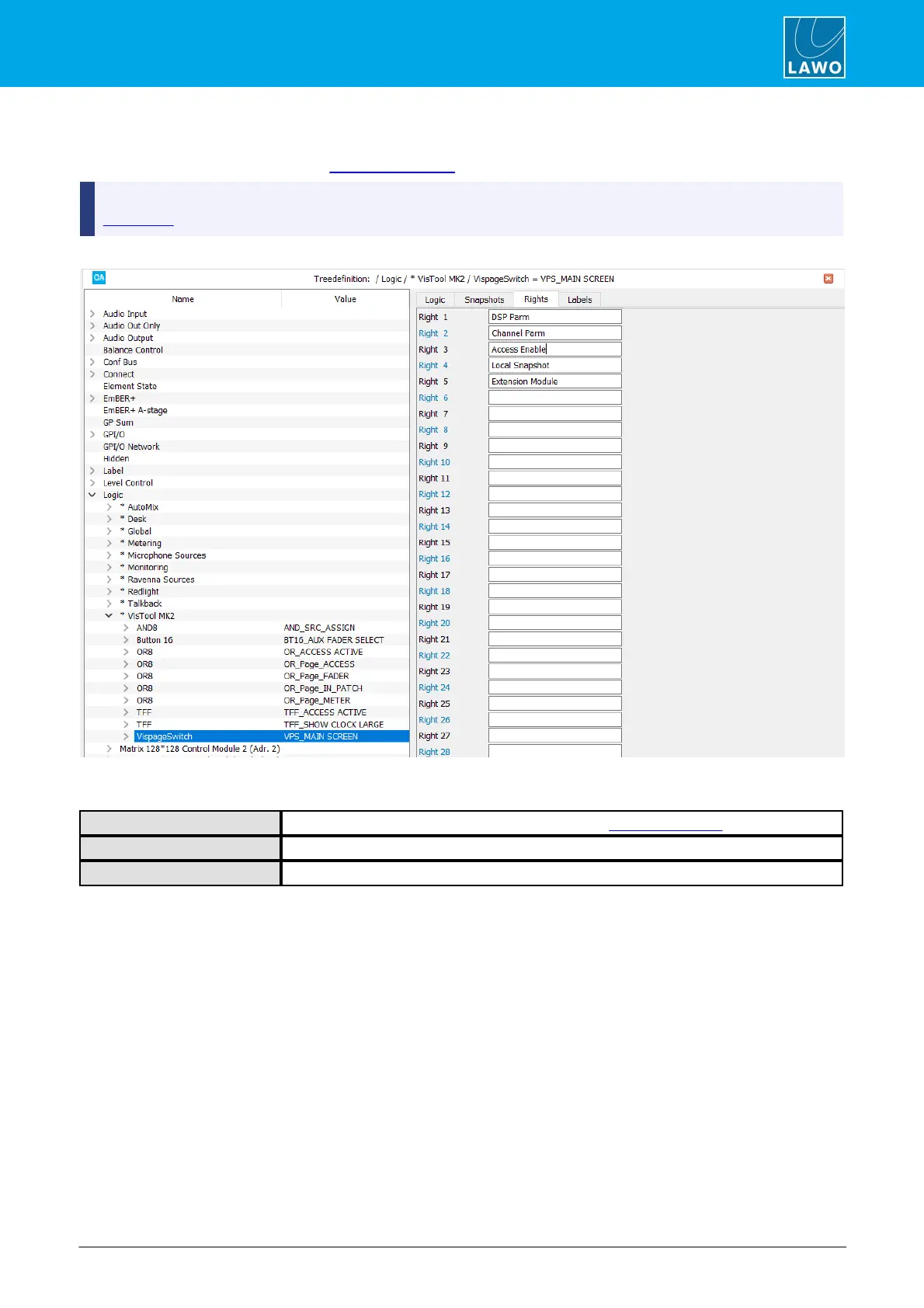Select OR_Page_FADER value
Image resolution: width=924 pixels, height=1308 pixels.
(x=316, y=676)
